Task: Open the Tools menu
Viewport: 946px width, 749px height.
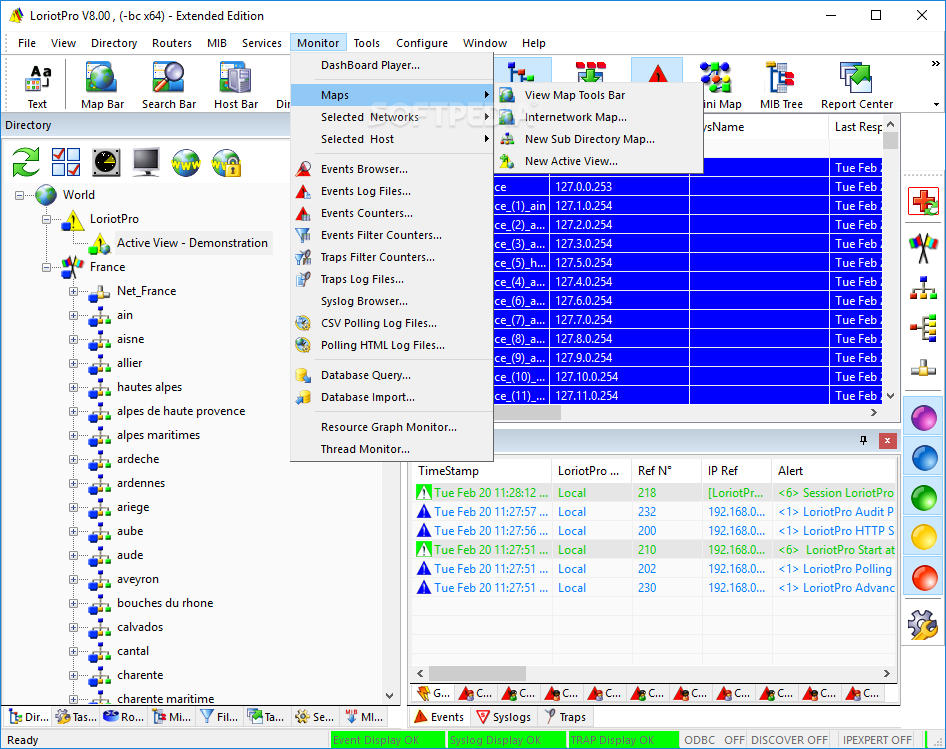Action: tap(366, 43)
